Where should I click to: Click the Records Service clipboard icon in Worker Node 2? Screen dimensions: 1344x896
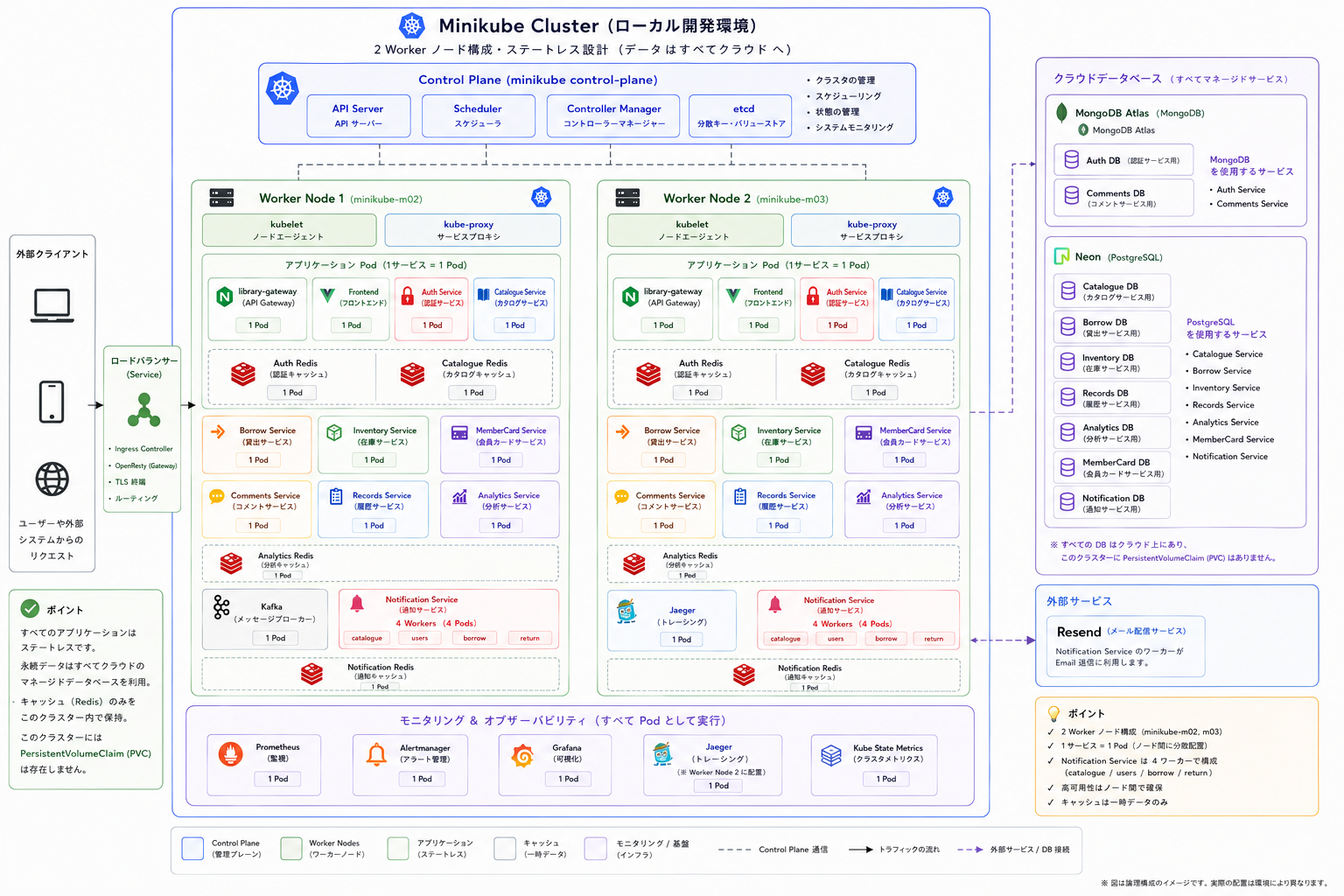(740, 496)
